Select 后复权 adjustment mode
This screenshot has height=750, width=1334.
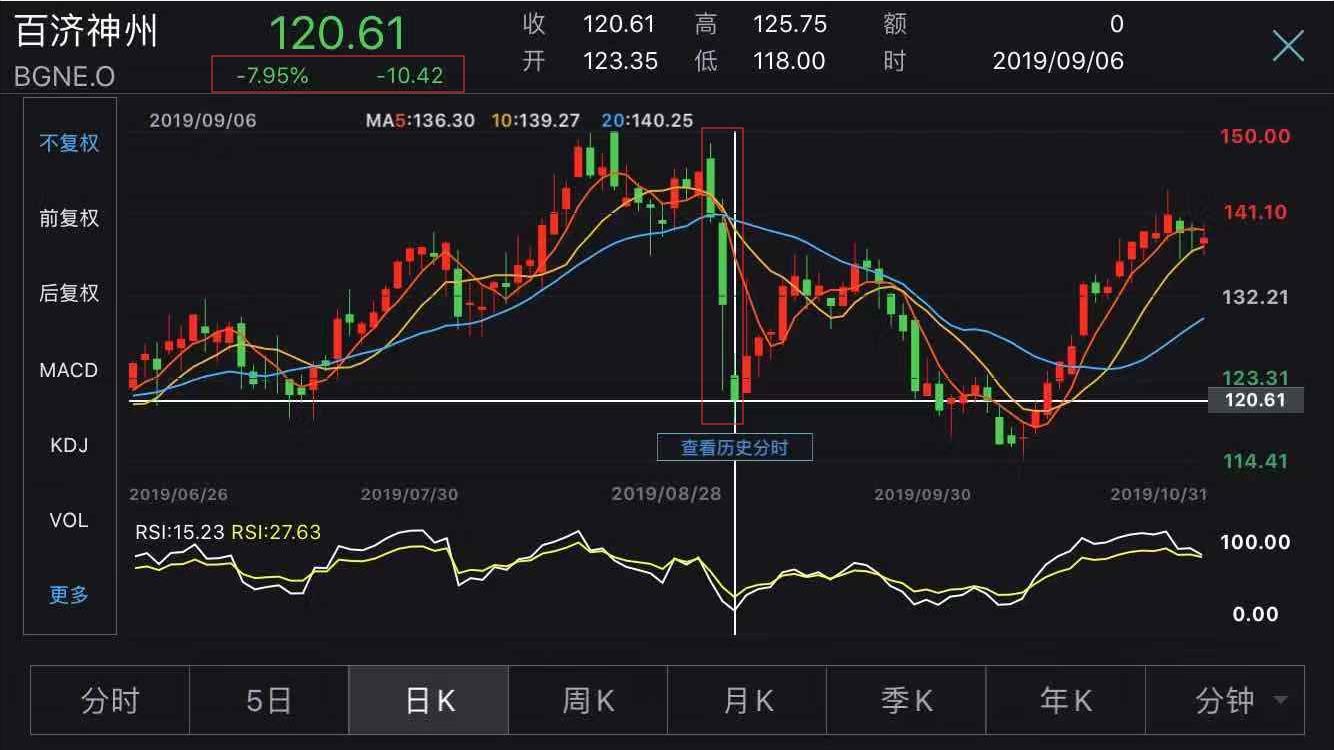click(69, 294)
